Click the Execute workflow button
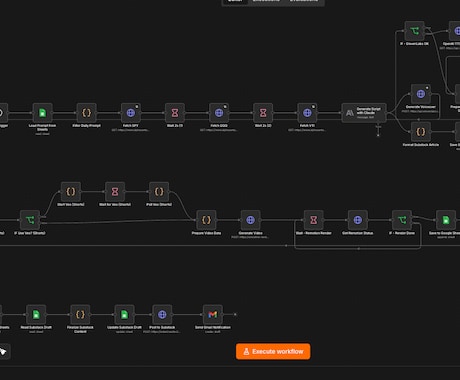 273,351
